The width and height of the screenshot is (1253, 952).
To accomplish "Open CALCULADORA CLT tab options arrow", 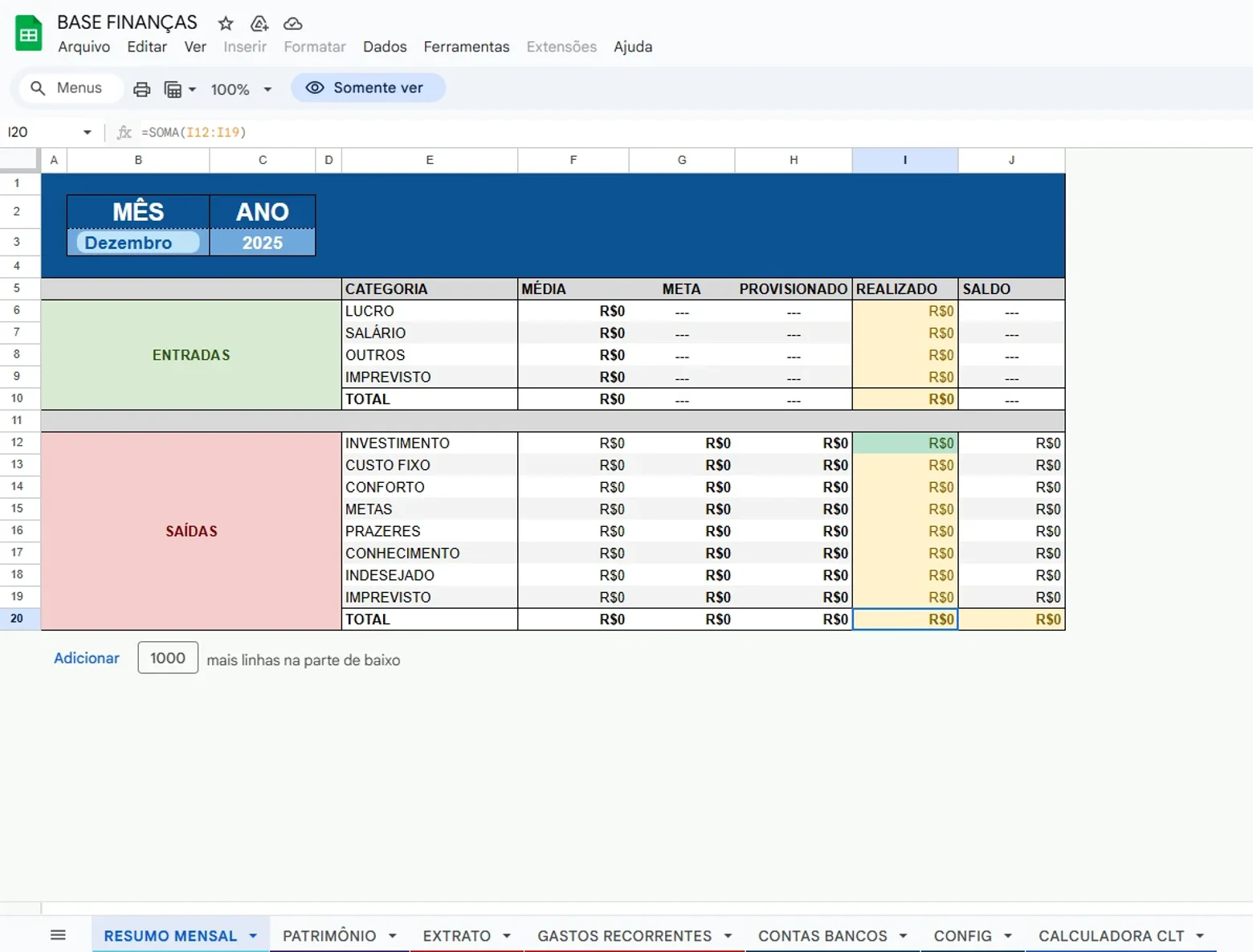I will click(1200, 936).
